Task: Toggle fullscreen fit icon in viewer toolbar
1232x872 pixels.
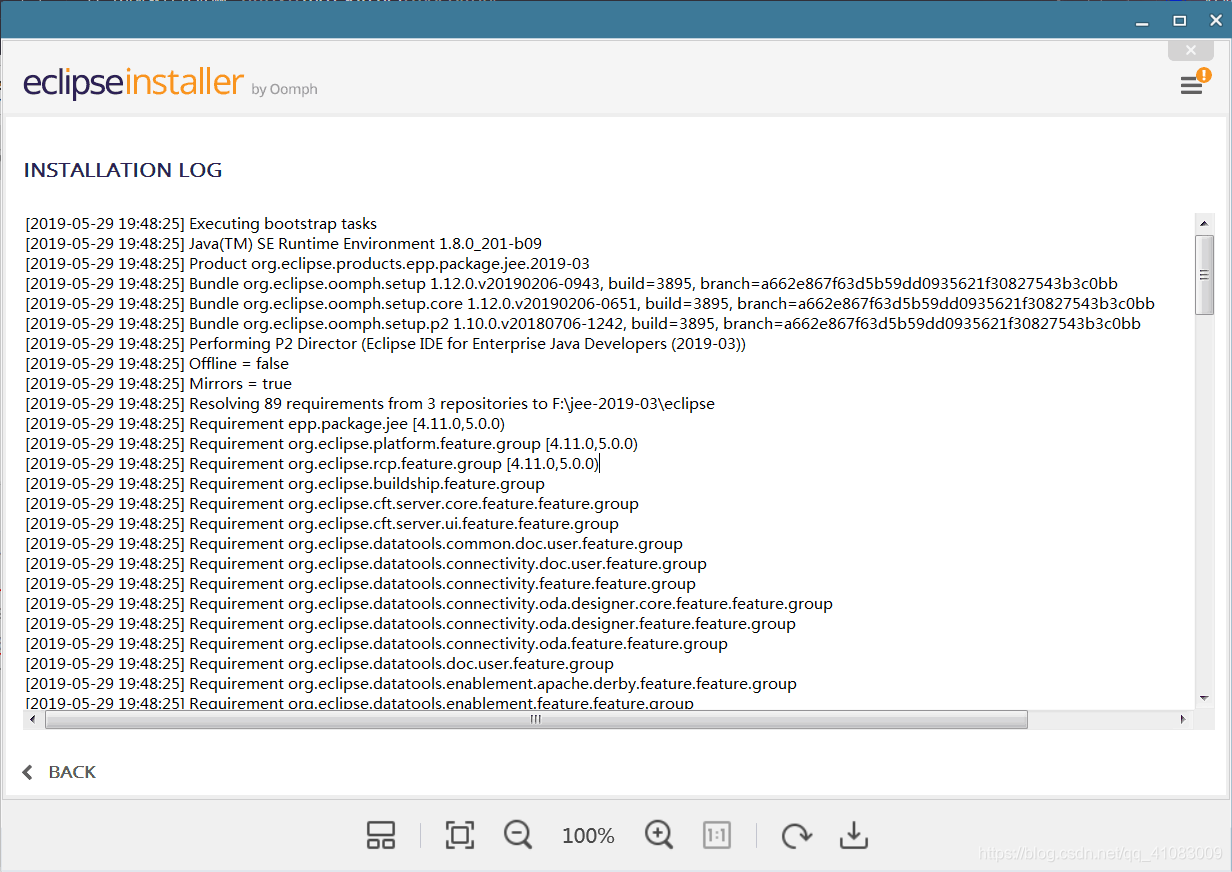Action: [x=459, y=835]
